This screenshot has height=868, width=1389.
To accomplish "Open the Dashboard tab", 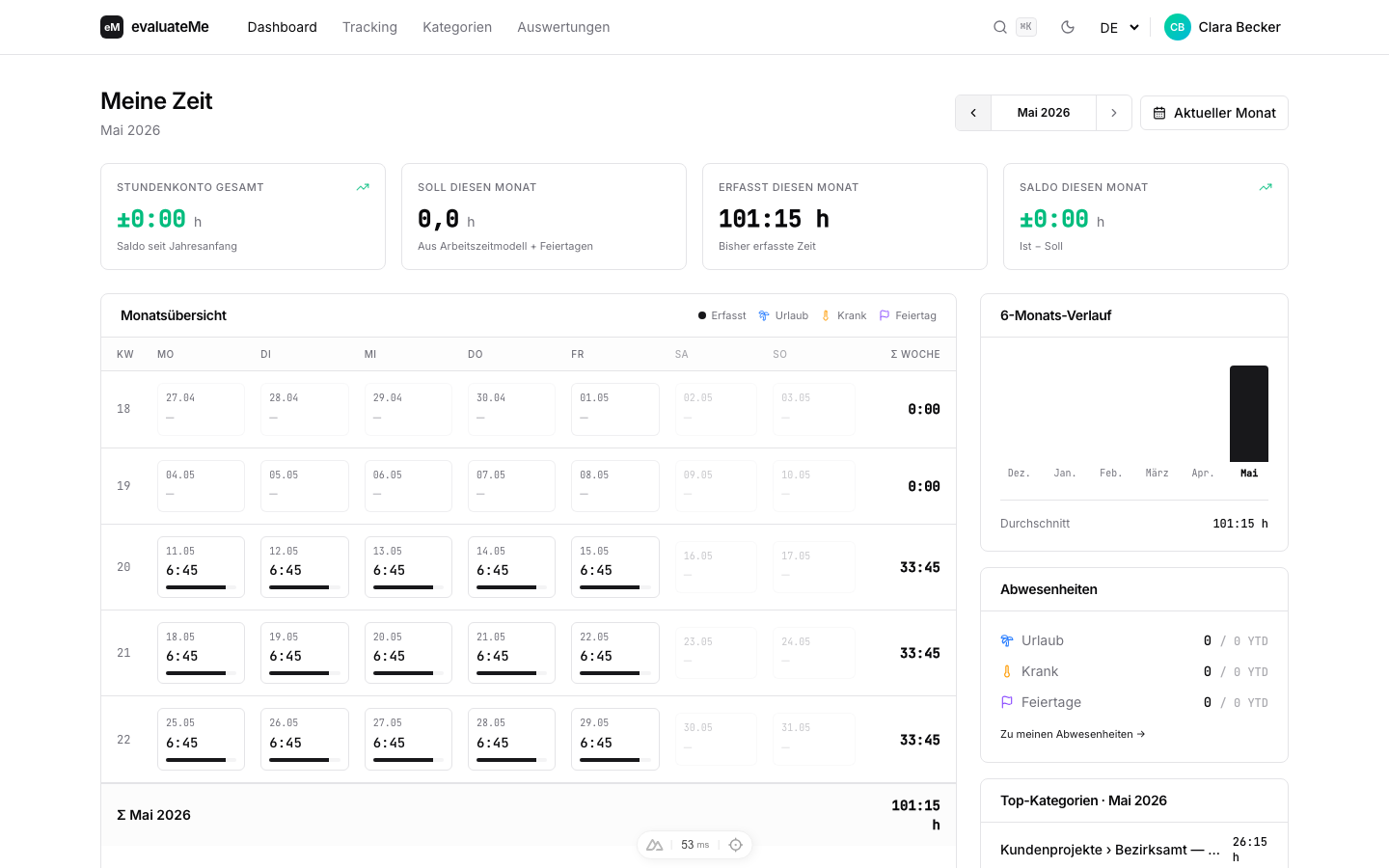I will (282, 27).
